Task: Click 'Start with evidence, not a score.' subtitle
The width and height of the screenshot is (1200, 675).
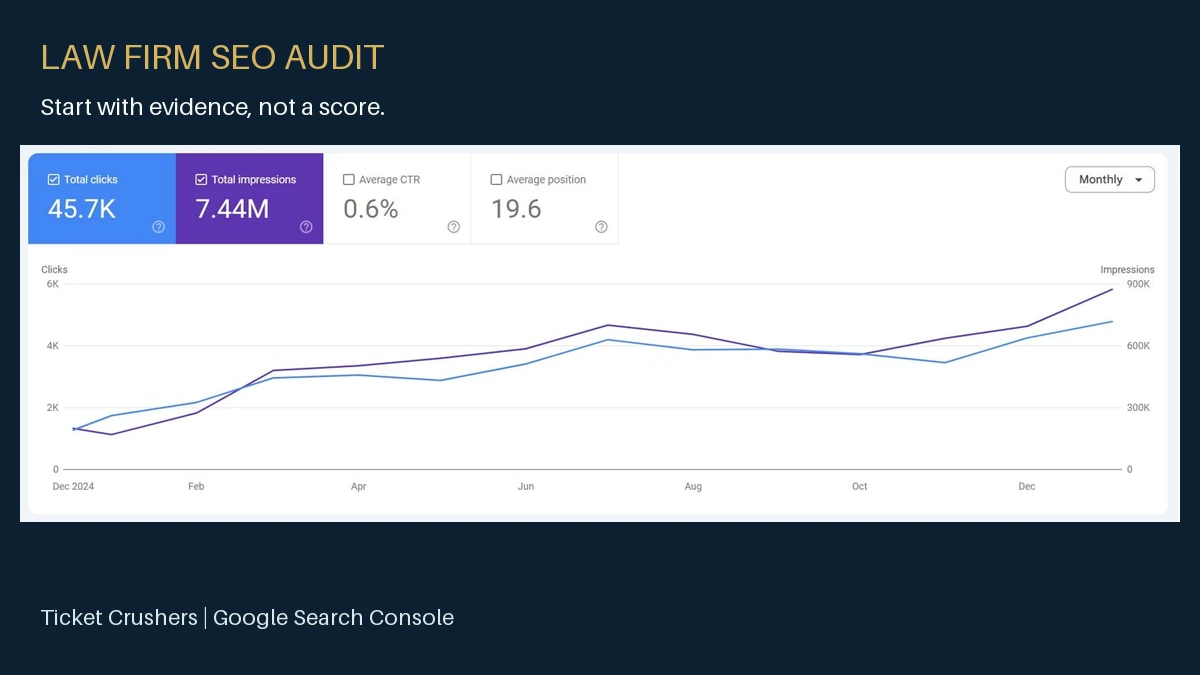Action: pos(212,107)
